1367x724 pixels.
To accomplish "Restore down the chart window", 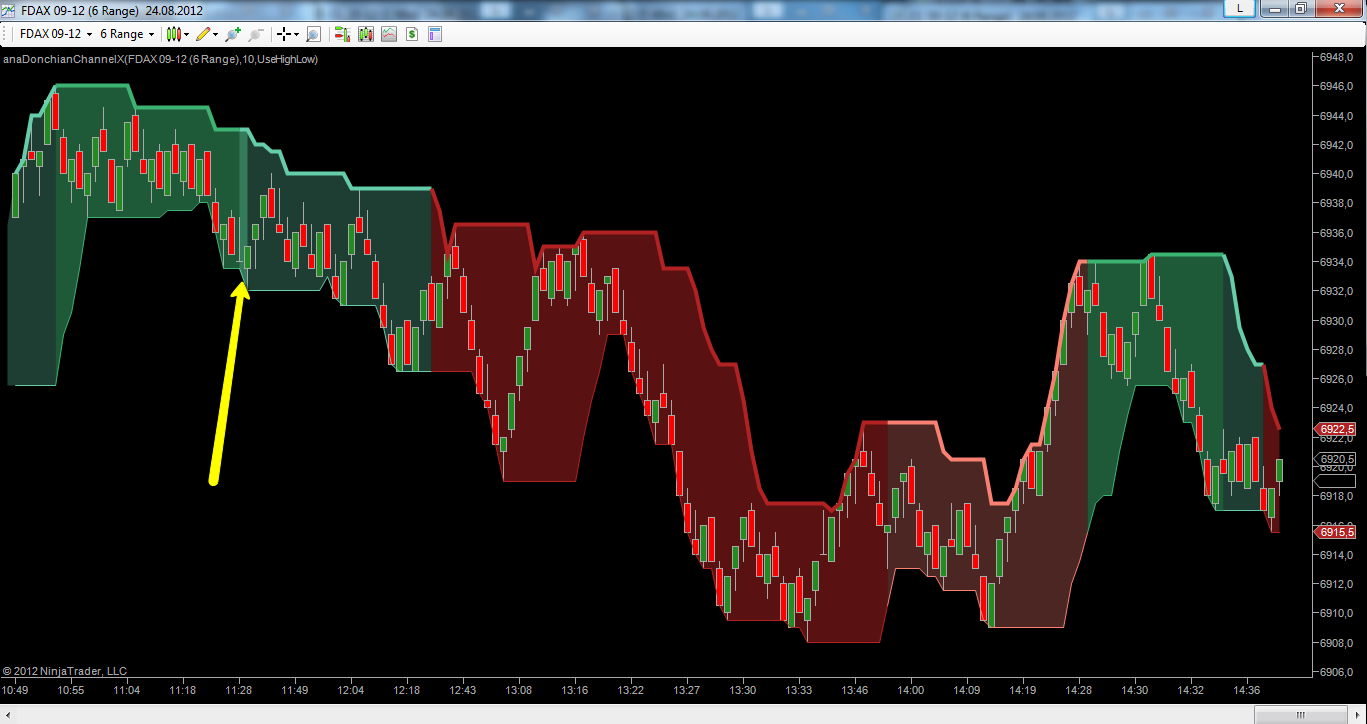I will 1301,8.
